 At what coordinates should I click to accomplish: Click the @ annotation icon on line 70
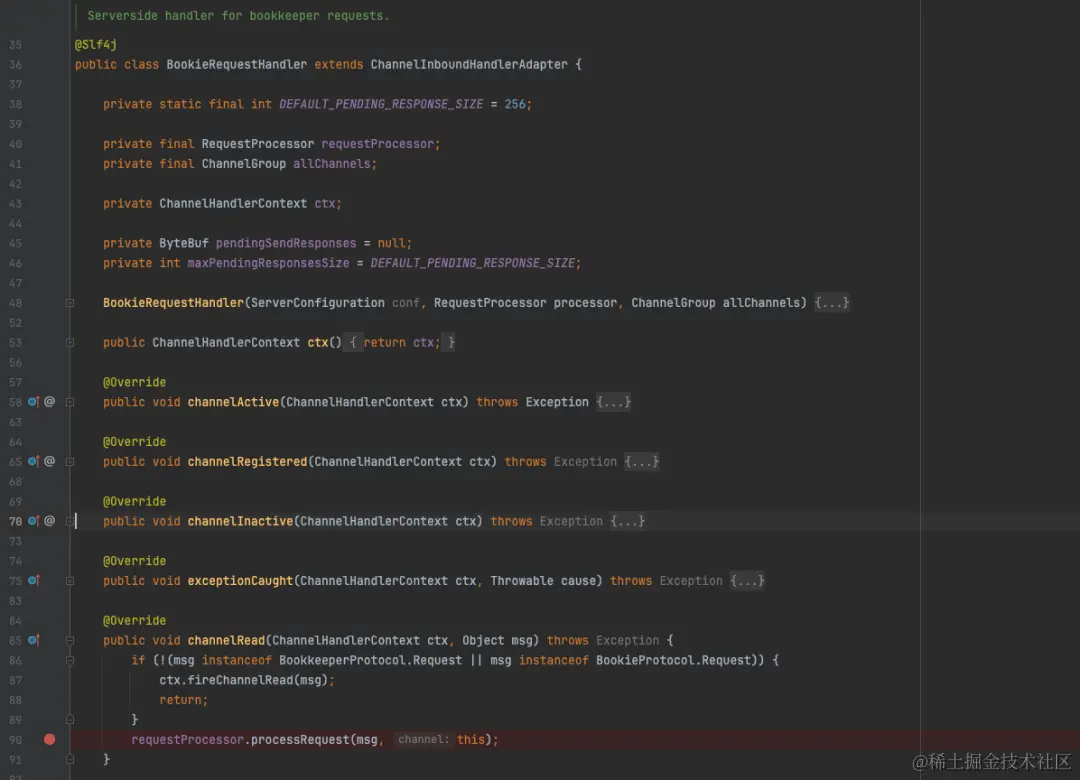click(50, 521)
